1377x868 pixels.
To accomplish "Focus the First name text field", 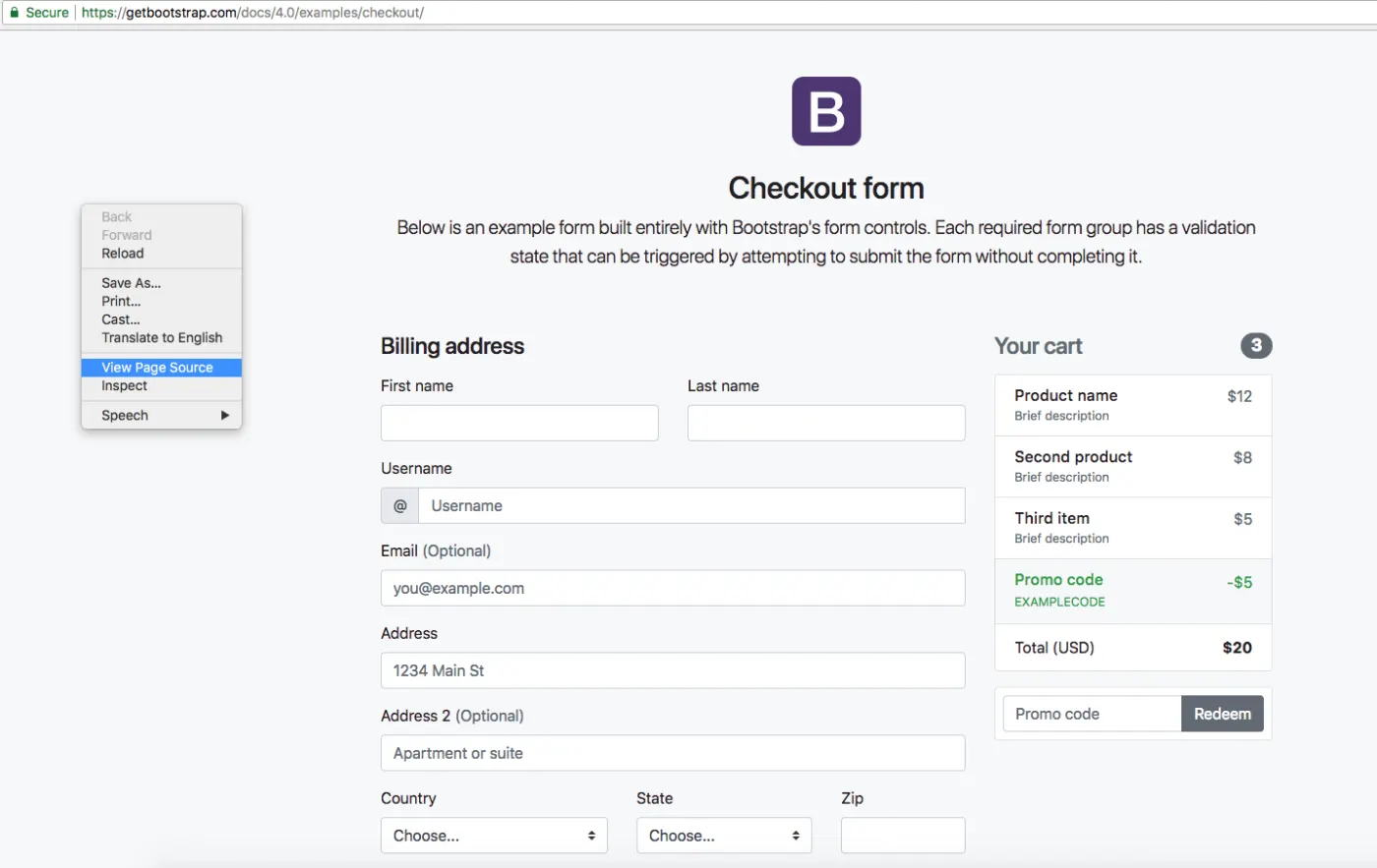I will click(x=519, y=423).
